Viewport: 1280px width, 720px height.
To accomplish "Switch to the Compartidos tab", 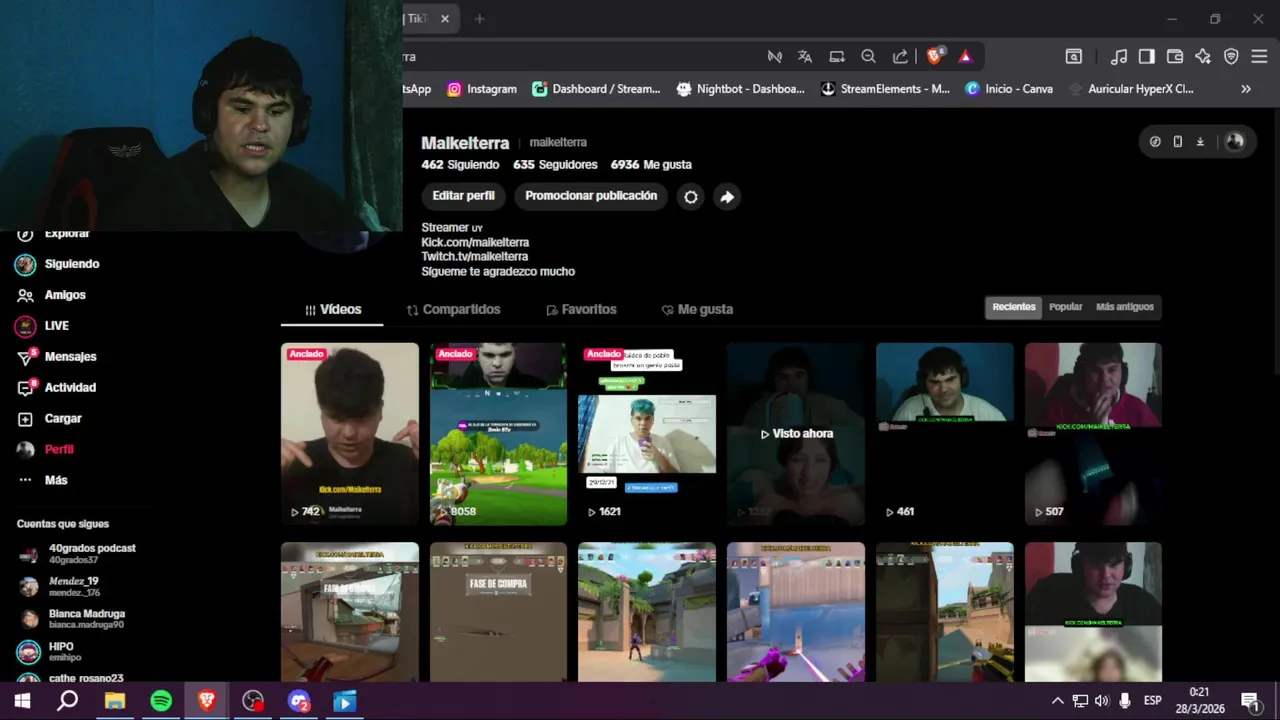I will click(453, 310).
